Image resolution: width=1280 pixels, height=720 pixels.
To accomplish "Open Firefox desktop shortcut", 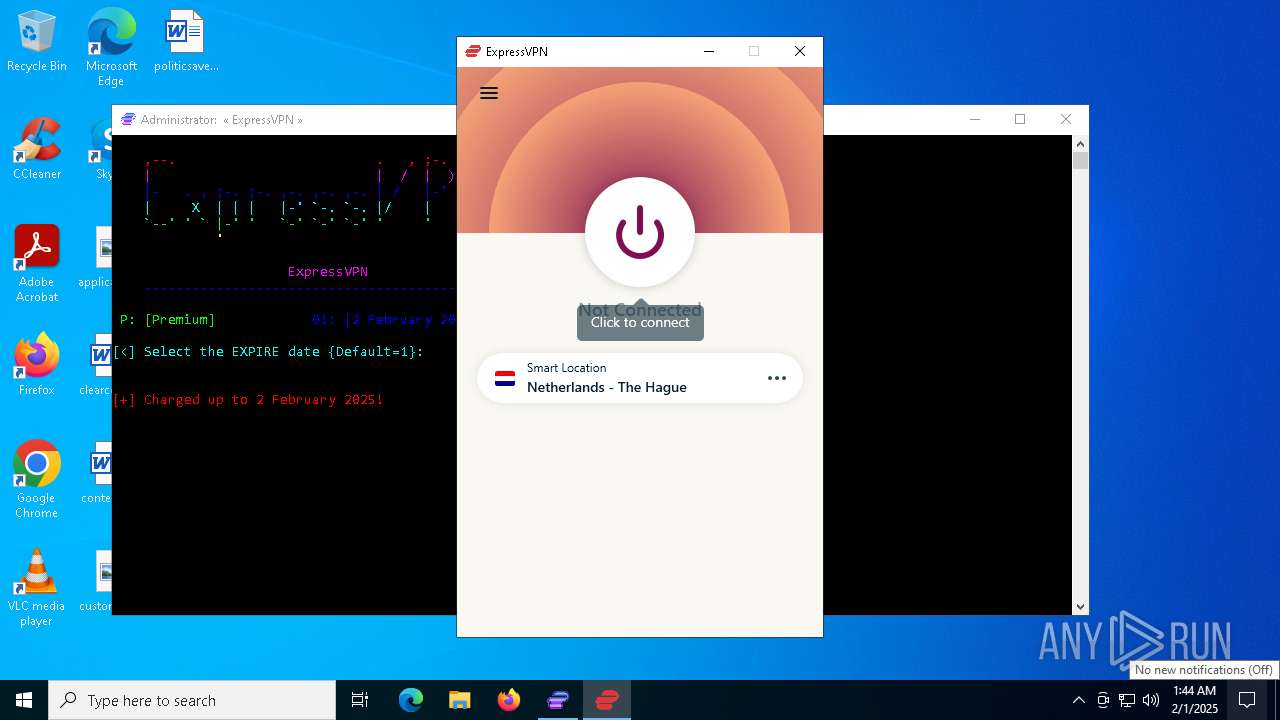I will pyautogui.click(x=37, y=365).
